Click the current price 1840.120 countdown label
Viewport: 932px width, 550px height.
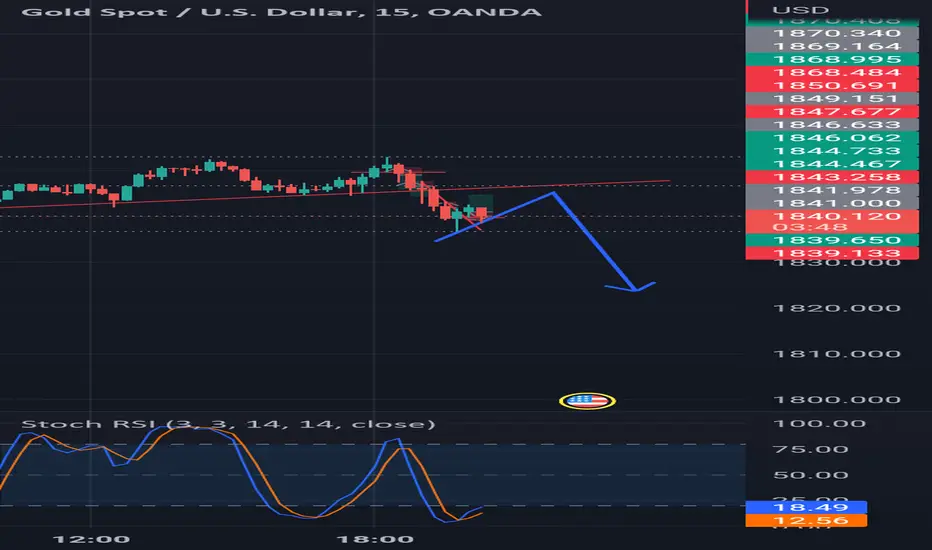[832, 222]
